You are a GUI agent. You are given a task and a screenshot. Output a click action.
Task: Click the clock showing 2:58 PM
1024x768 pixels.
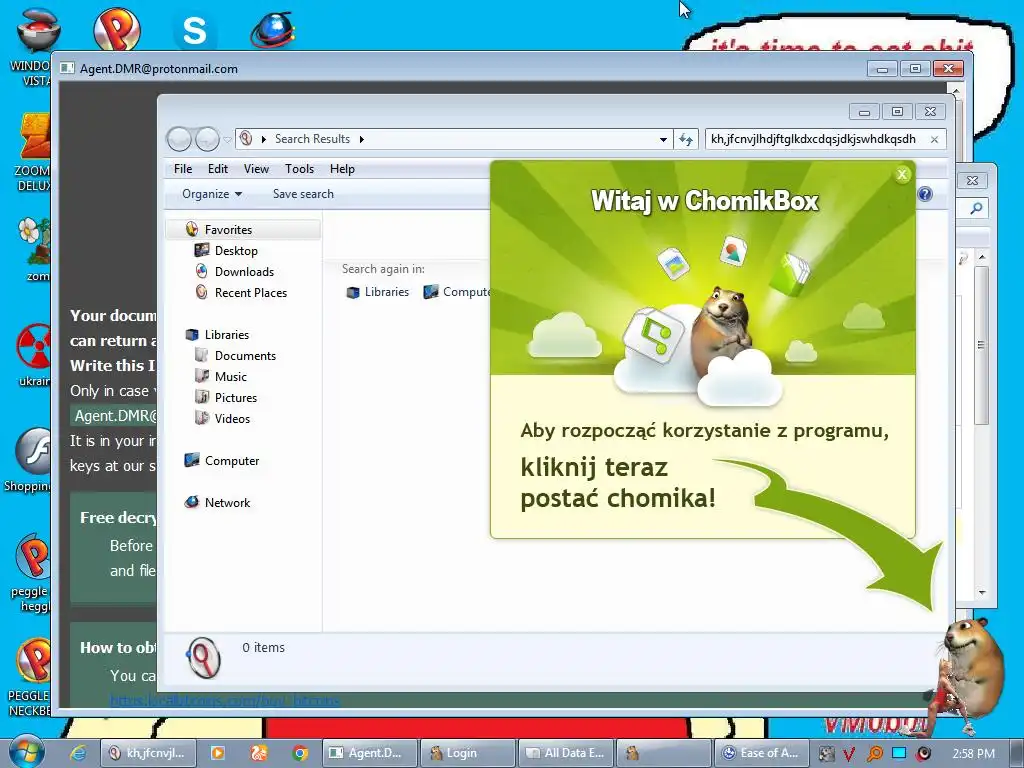pyautogui.click(x=974, y=754)
